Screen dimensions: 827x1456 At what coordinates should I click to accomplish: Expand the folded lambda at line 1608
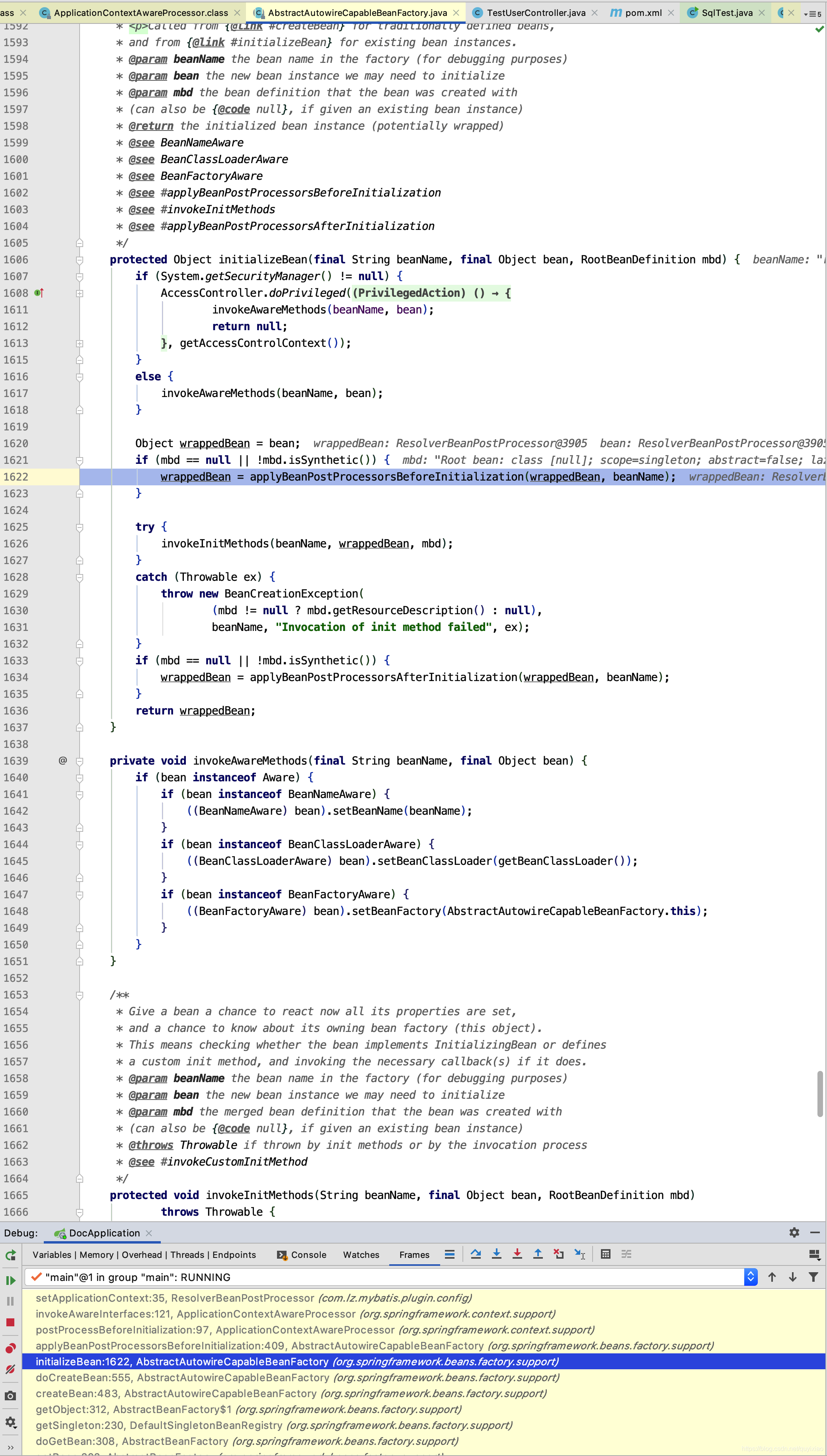pyautogui.click(x=80, y=294)
